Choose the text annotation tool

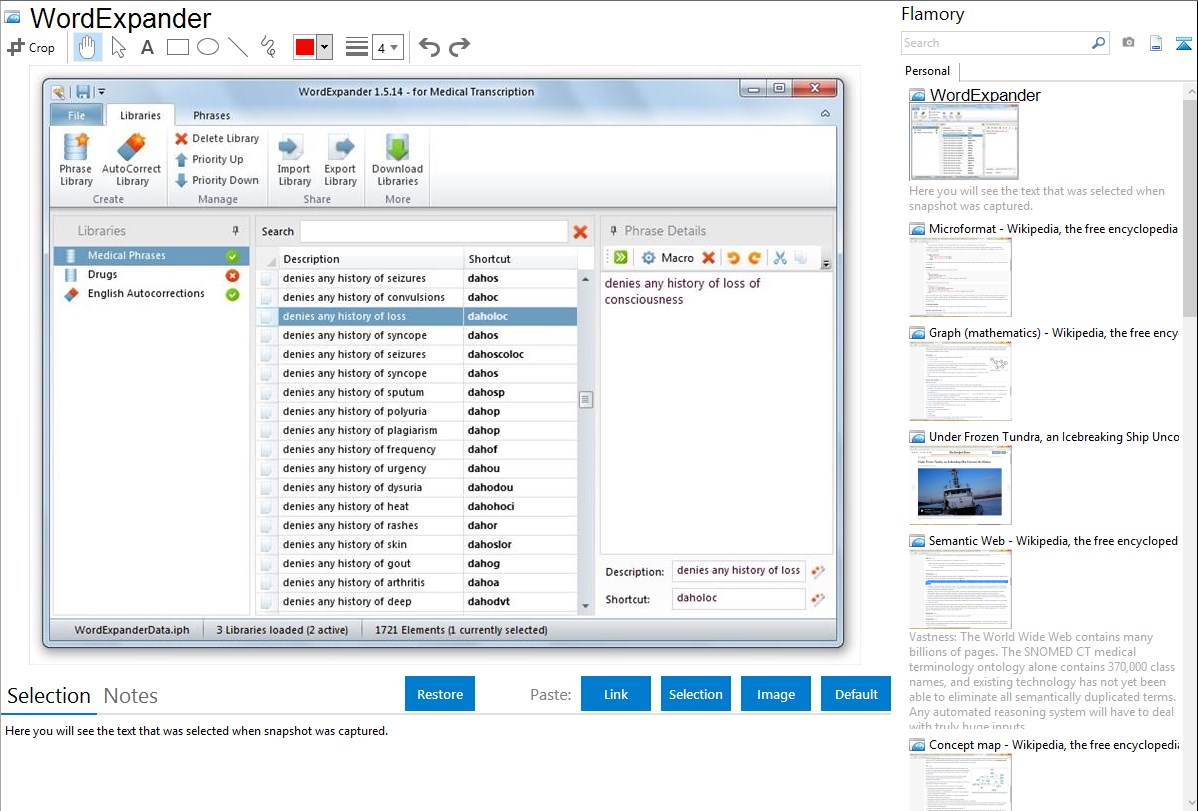click(147, 47)
